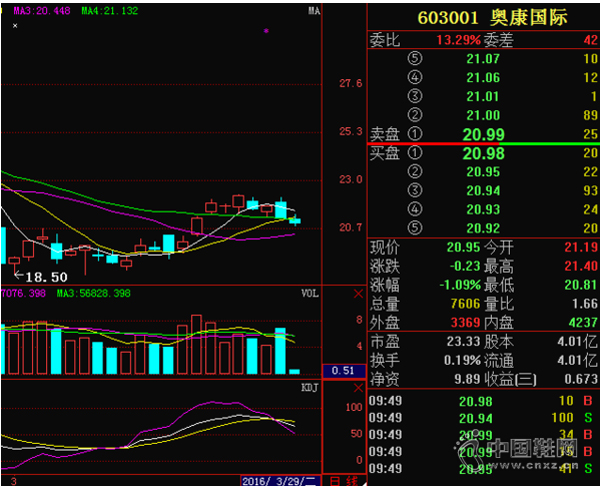The width and height of the screenshot is (600, 486).
Task: Click sell level 5 price 21.07
Action: (x=483, y=58)
